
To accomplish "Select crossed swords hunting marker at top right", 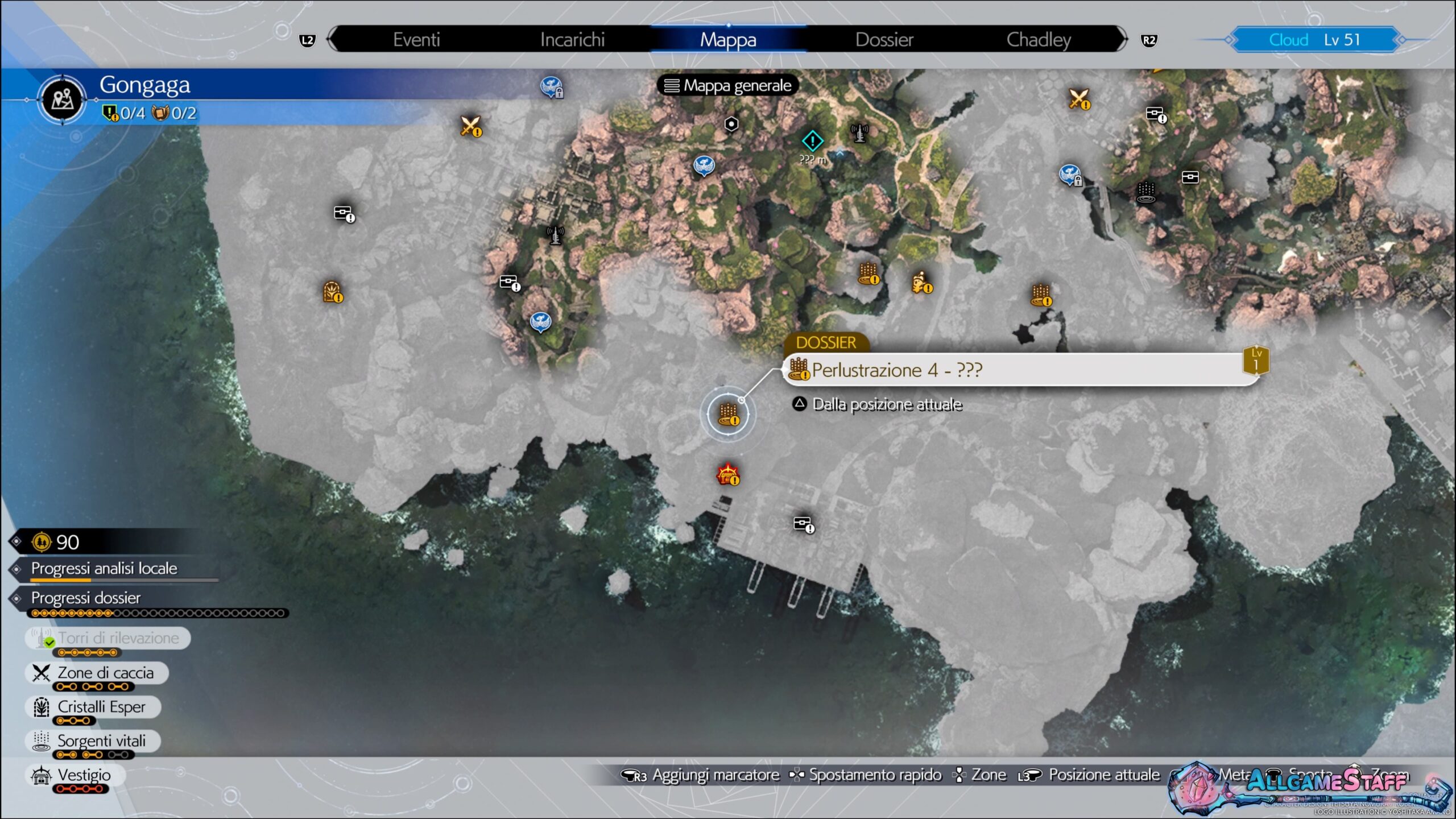I will [1078, 99].
